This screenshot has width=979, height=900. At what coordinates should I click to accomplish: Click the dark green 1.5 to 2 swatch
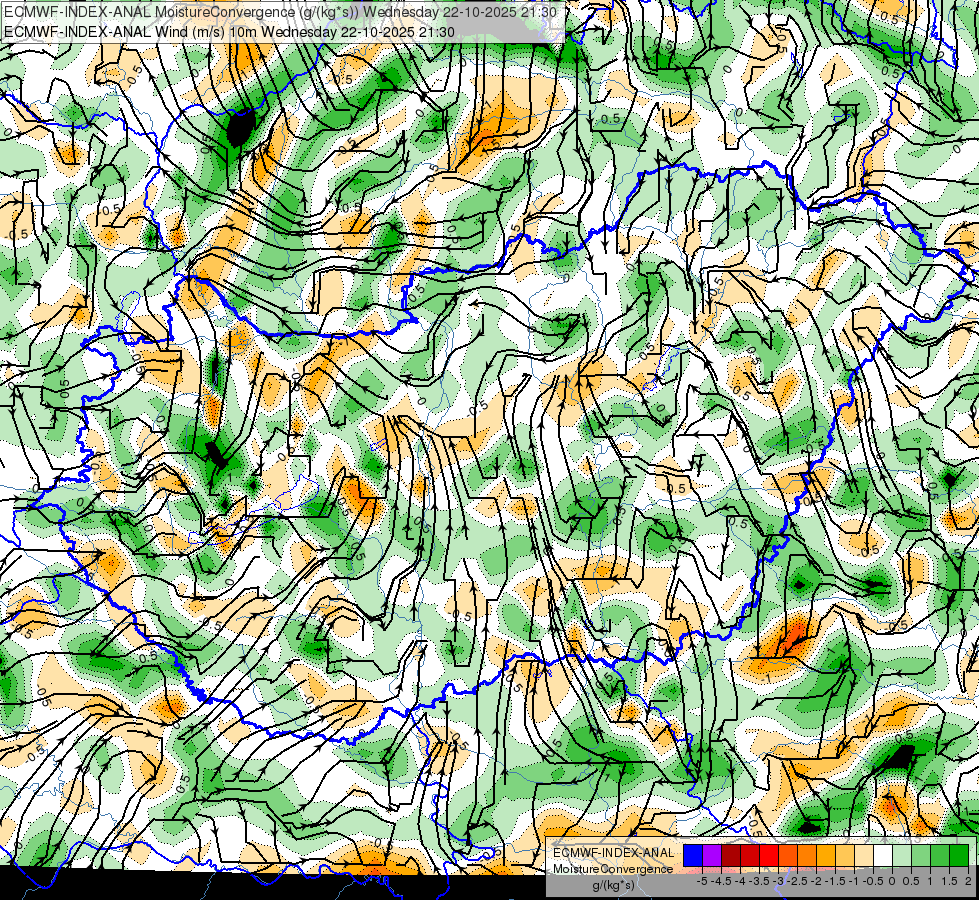959,855
